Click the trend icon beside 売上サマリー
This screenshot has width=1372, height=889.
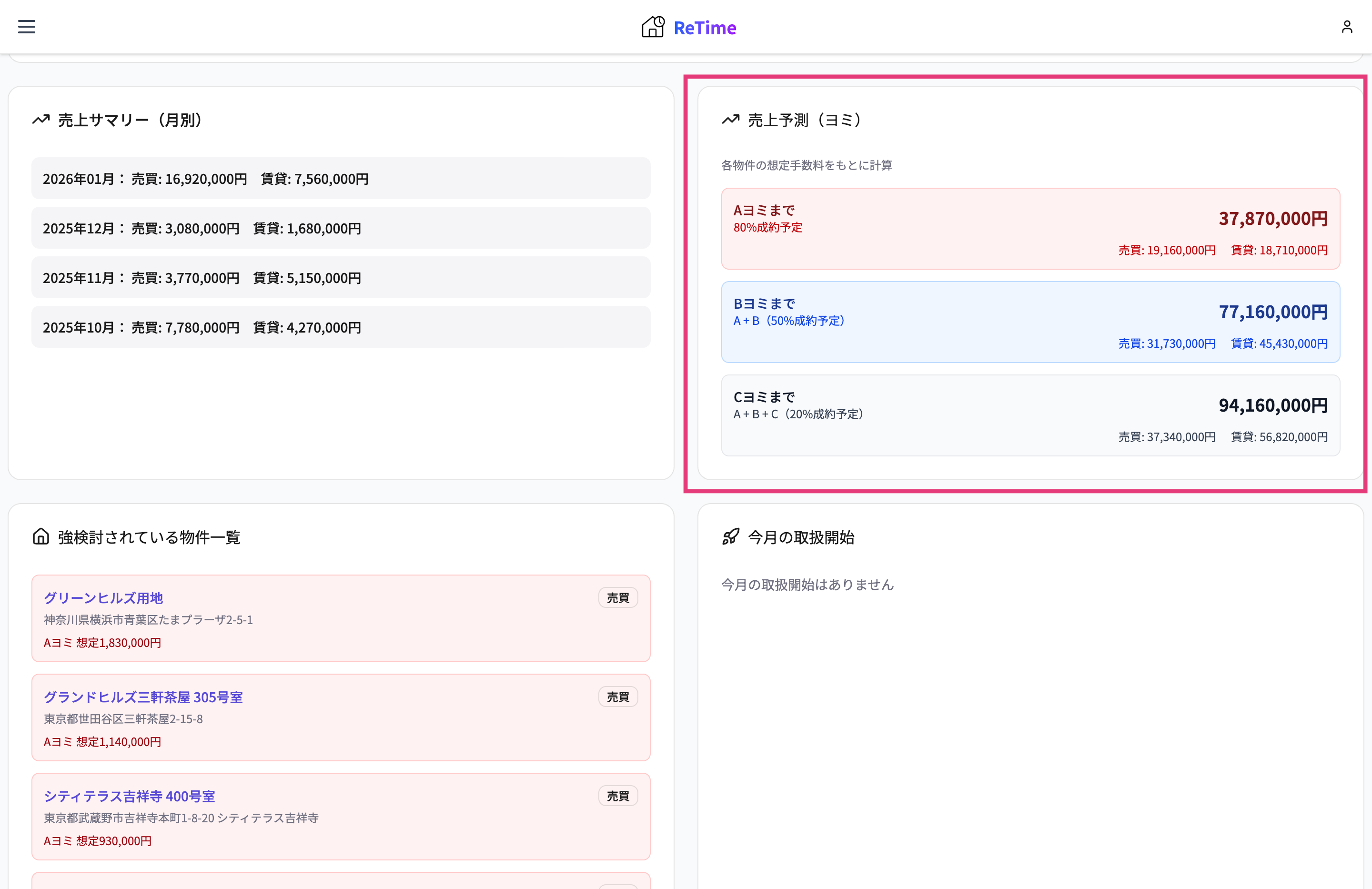coord(41,119)
